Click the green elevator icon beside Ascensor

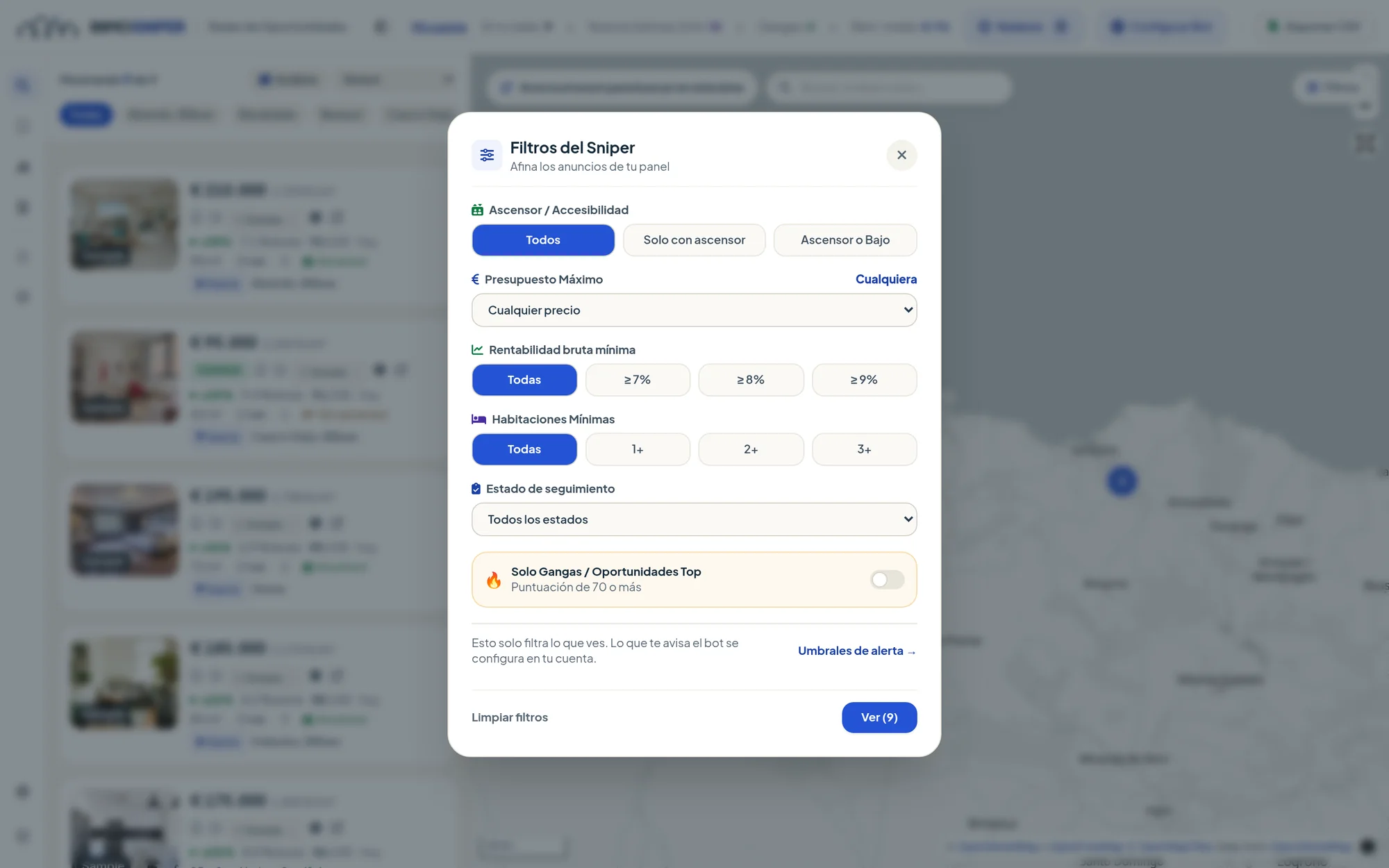click(x=477, y=210)
